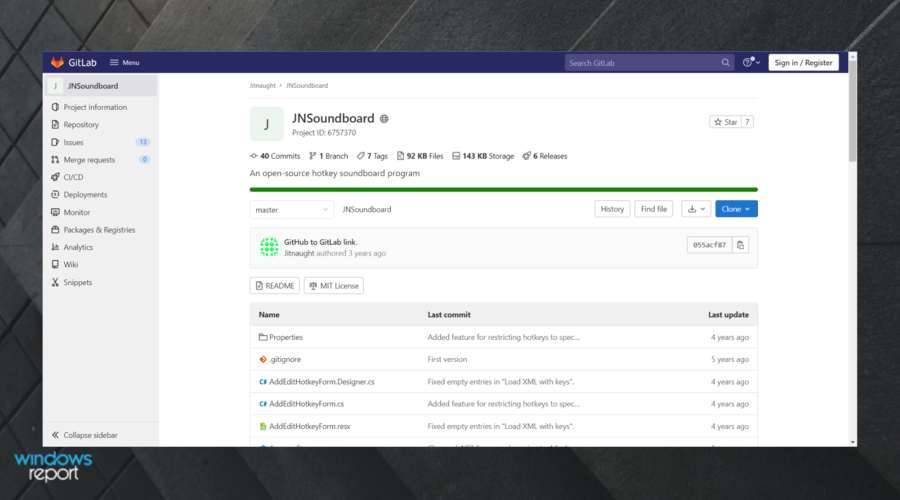Open the .gitignore file
Image resolution: width=900 pixels, height=500 pixels.
[x=285, y=359]
